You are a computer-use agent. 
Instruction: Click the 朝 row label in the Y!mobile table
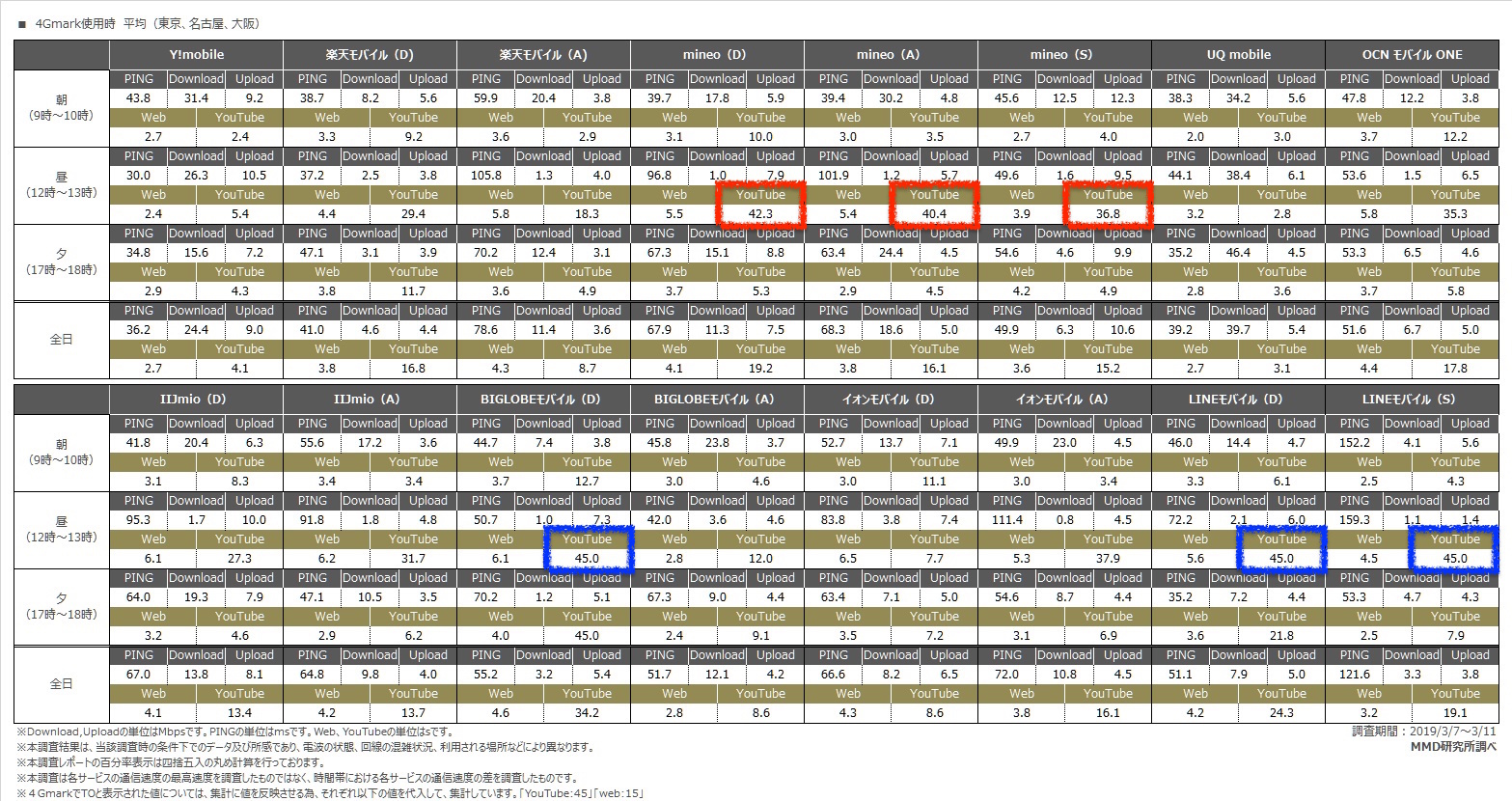pyautogui.click(x=62, y=108)
